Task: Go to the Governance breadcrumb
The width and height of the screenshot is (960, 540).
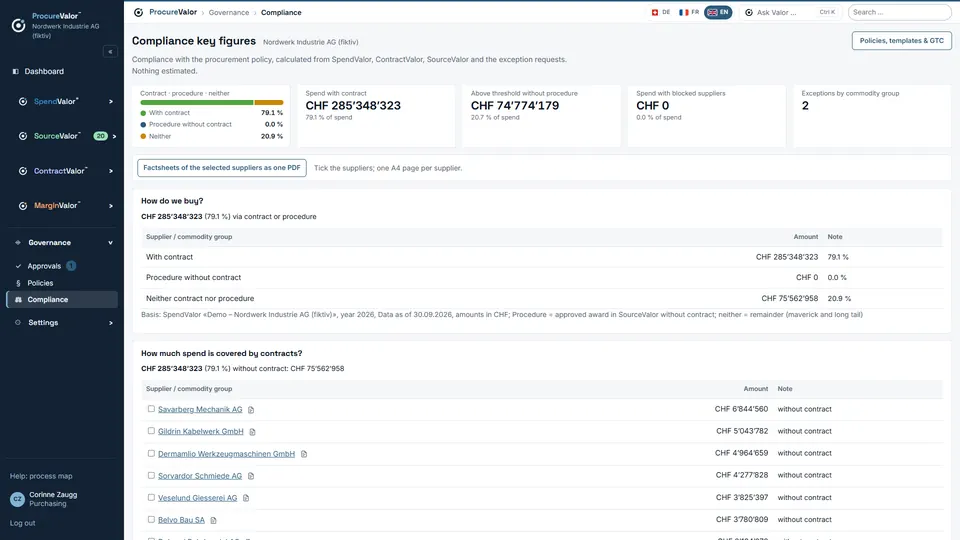Action: (x=228, y=12)
